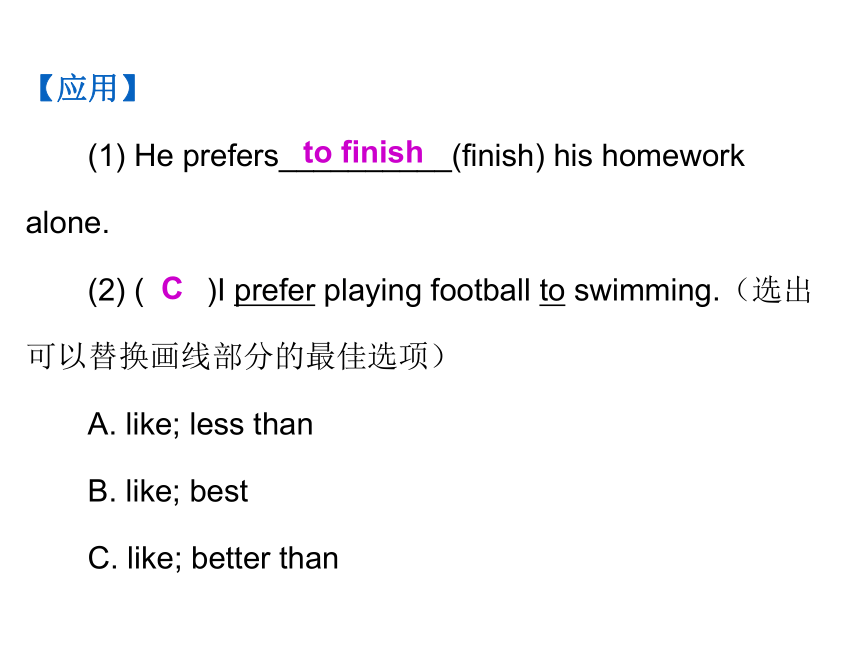
Task: Click the underlined word 'prefer'
Action: pyautogui.click(x=274, y=291)
